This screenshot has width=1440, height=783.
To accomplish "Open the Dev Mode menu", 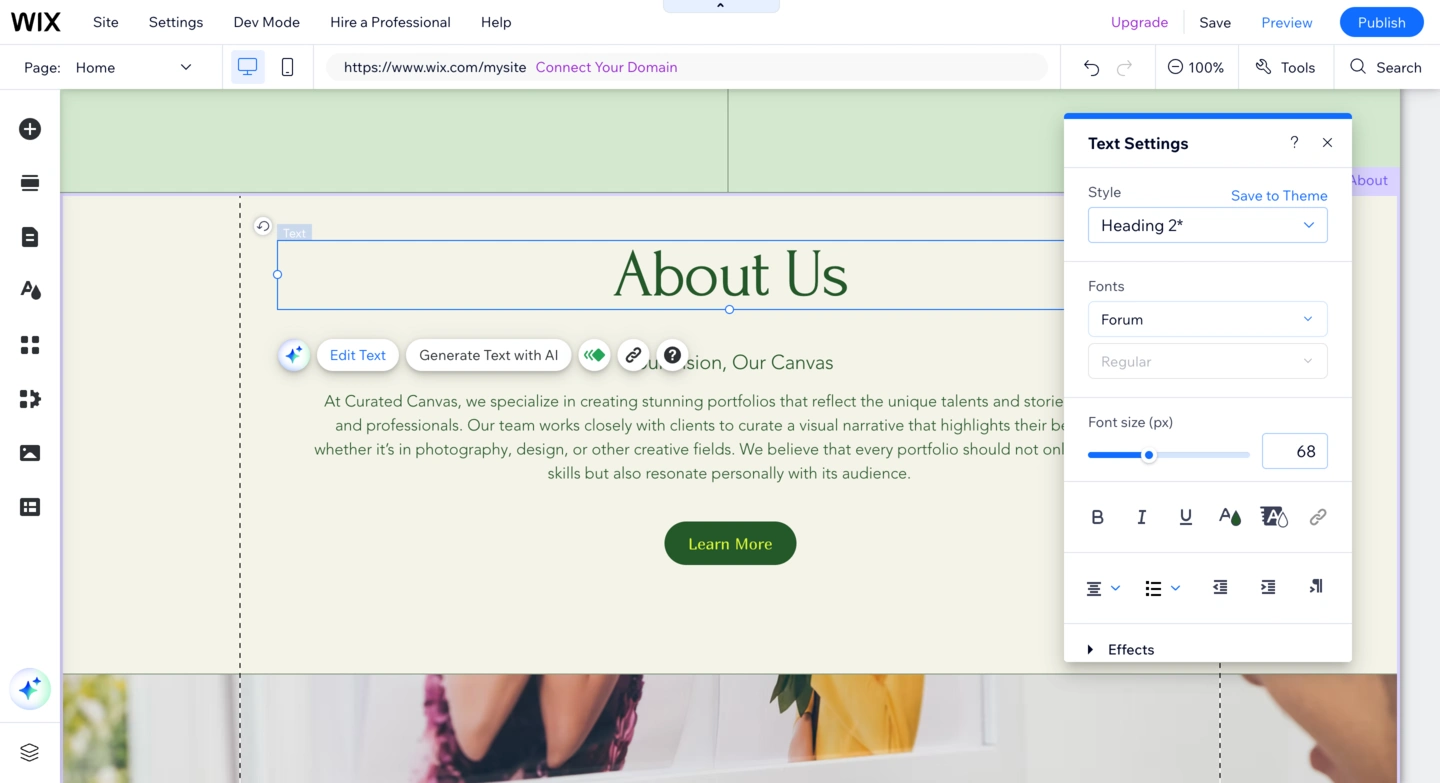I will [x=266, y=21].
